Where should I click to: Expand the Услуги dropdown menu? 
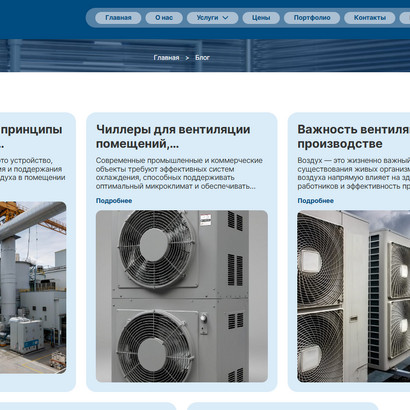(213, 18)
